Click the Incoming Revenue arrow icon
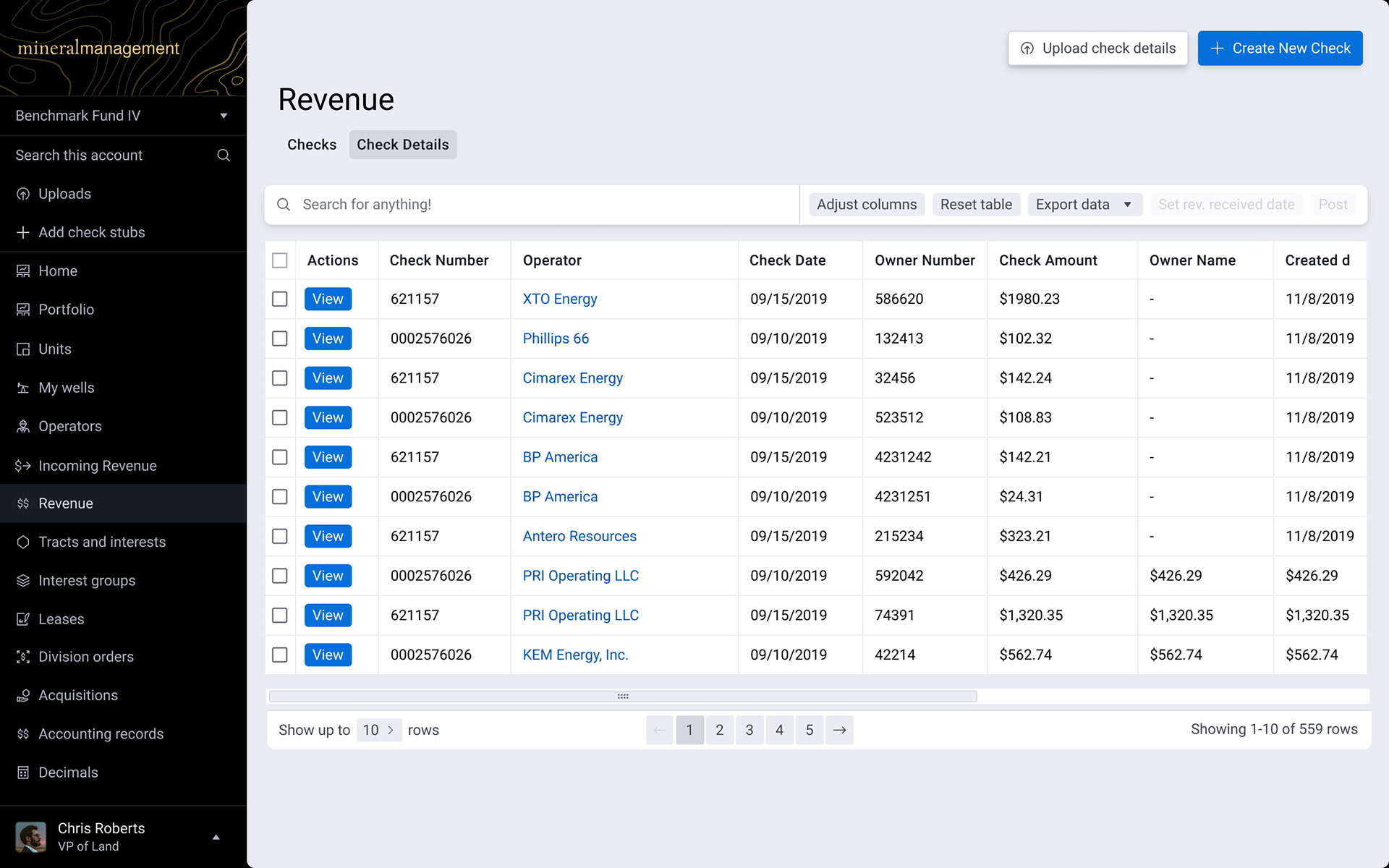This screenshot has width=1389, height=868. tap(23, 466)
